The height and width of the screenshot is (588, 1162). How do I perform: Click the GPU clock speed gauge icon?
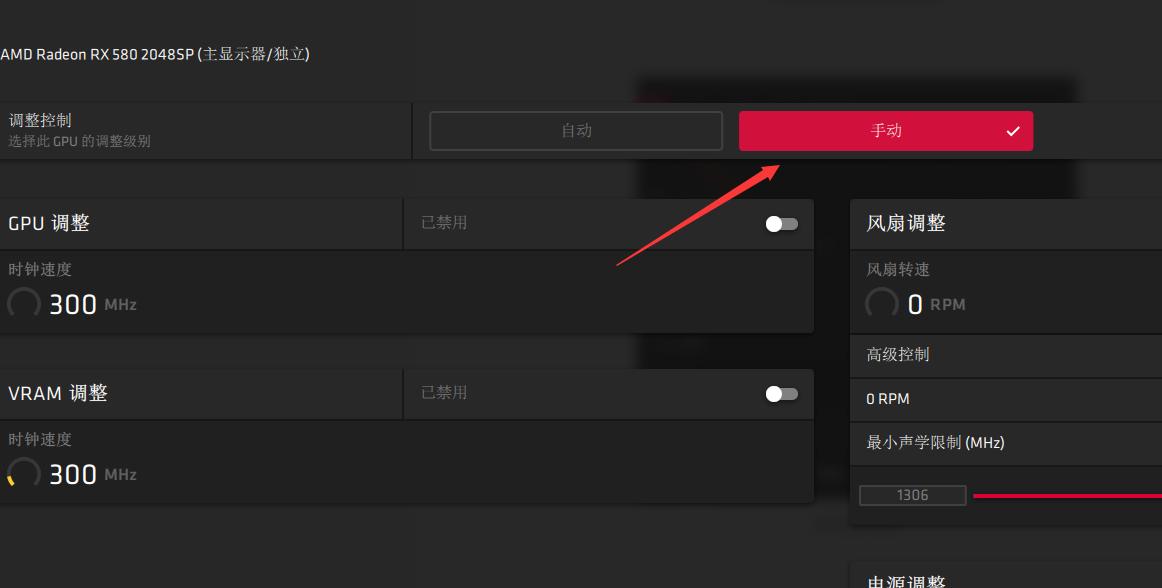(x=24, y=304)
